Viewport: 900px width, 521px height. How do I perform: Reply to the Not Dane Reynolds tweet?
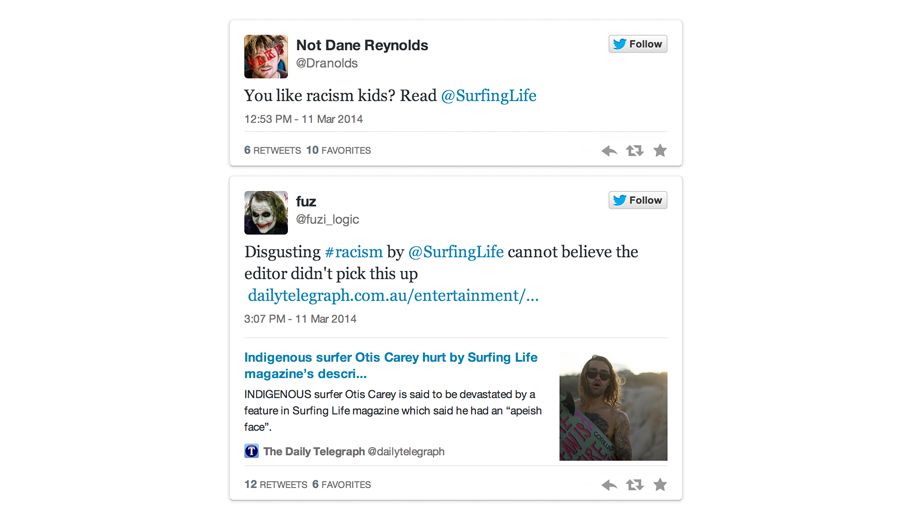coord(609,151)
